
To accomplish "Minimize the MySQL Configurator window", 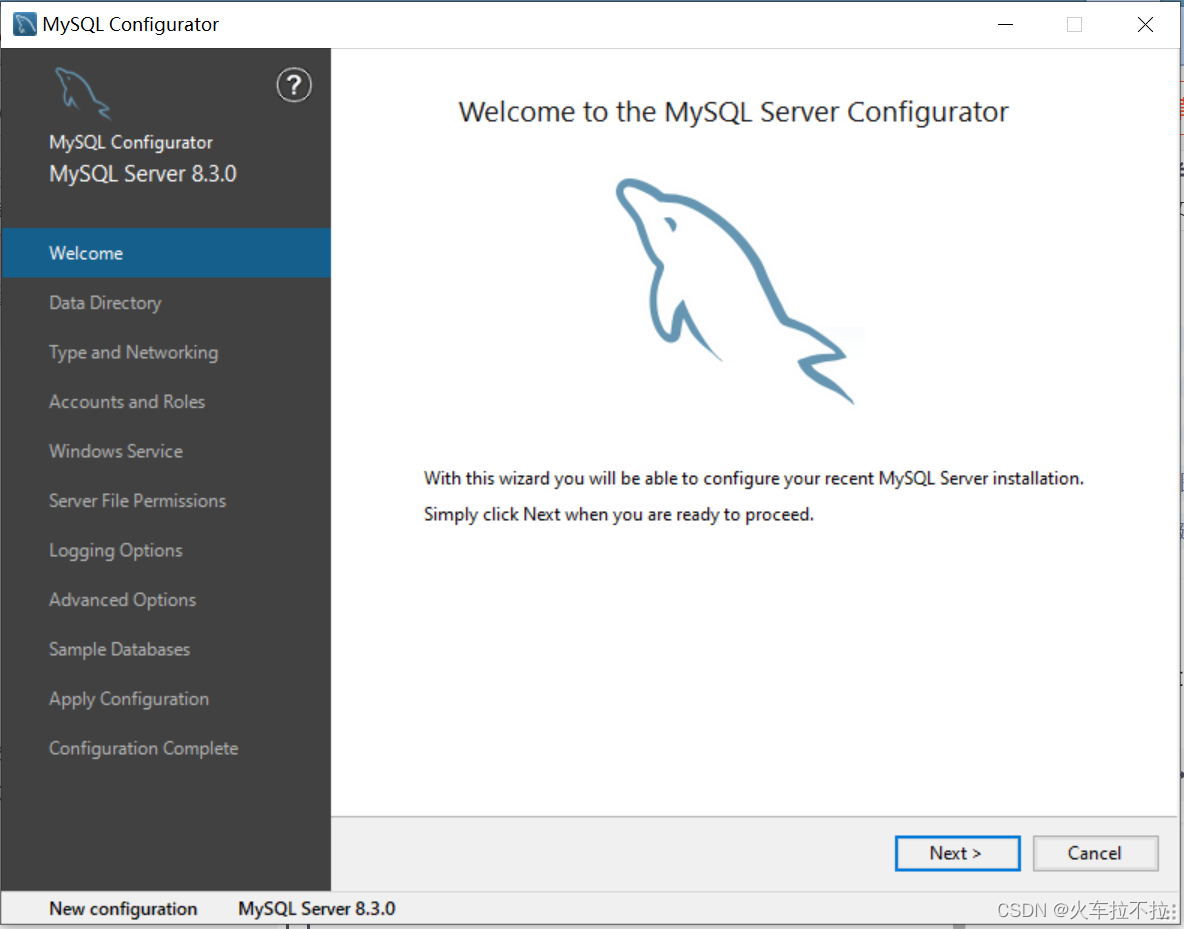I will coord(1005,24).
